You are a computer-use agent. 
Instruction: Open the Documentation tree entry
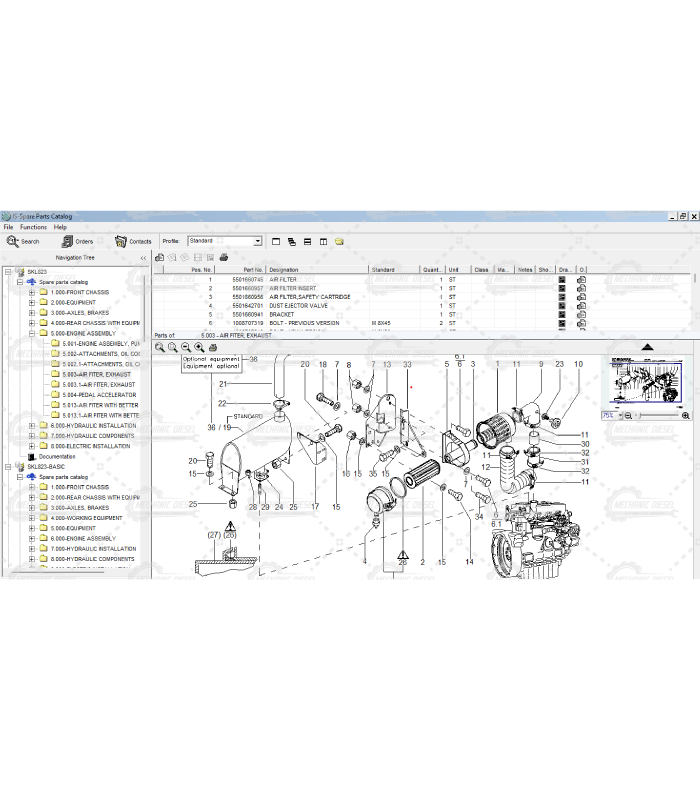[x=57, y=456]
